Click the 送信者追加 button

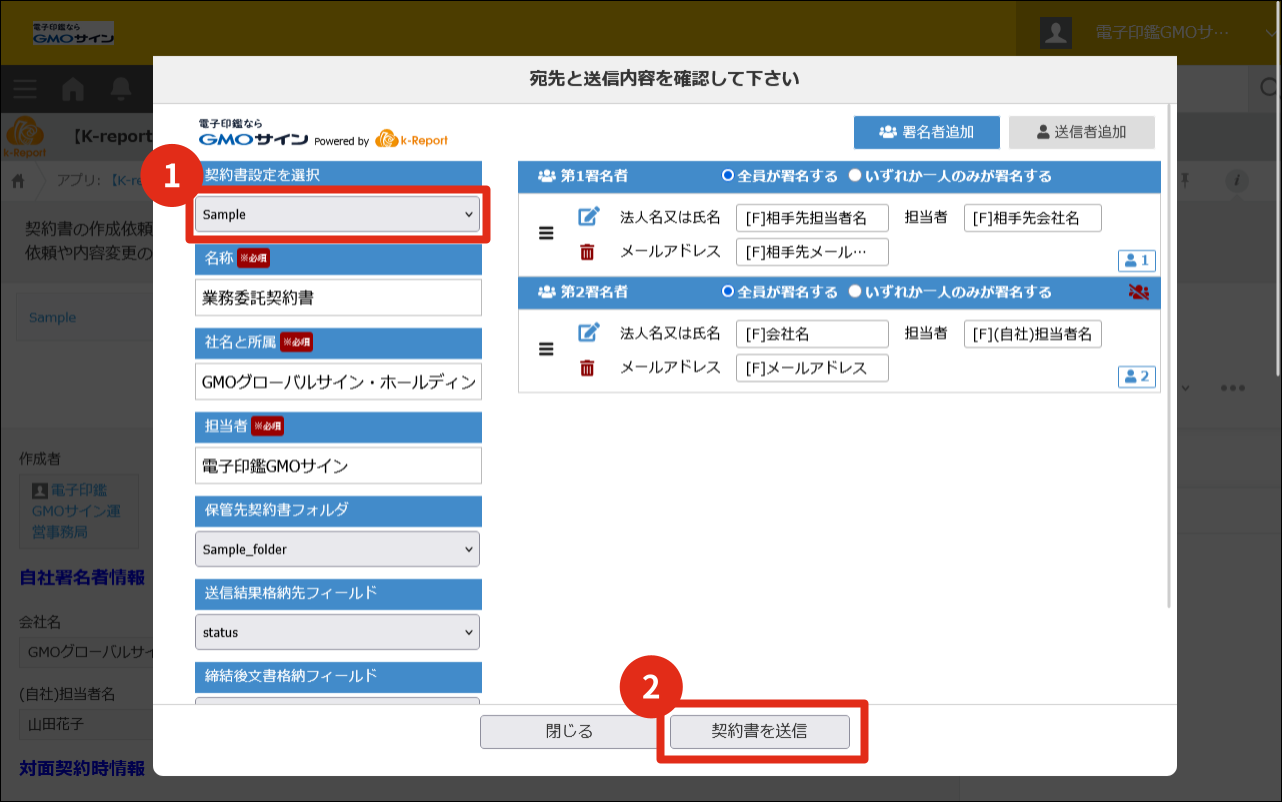tap(1081, 132)
